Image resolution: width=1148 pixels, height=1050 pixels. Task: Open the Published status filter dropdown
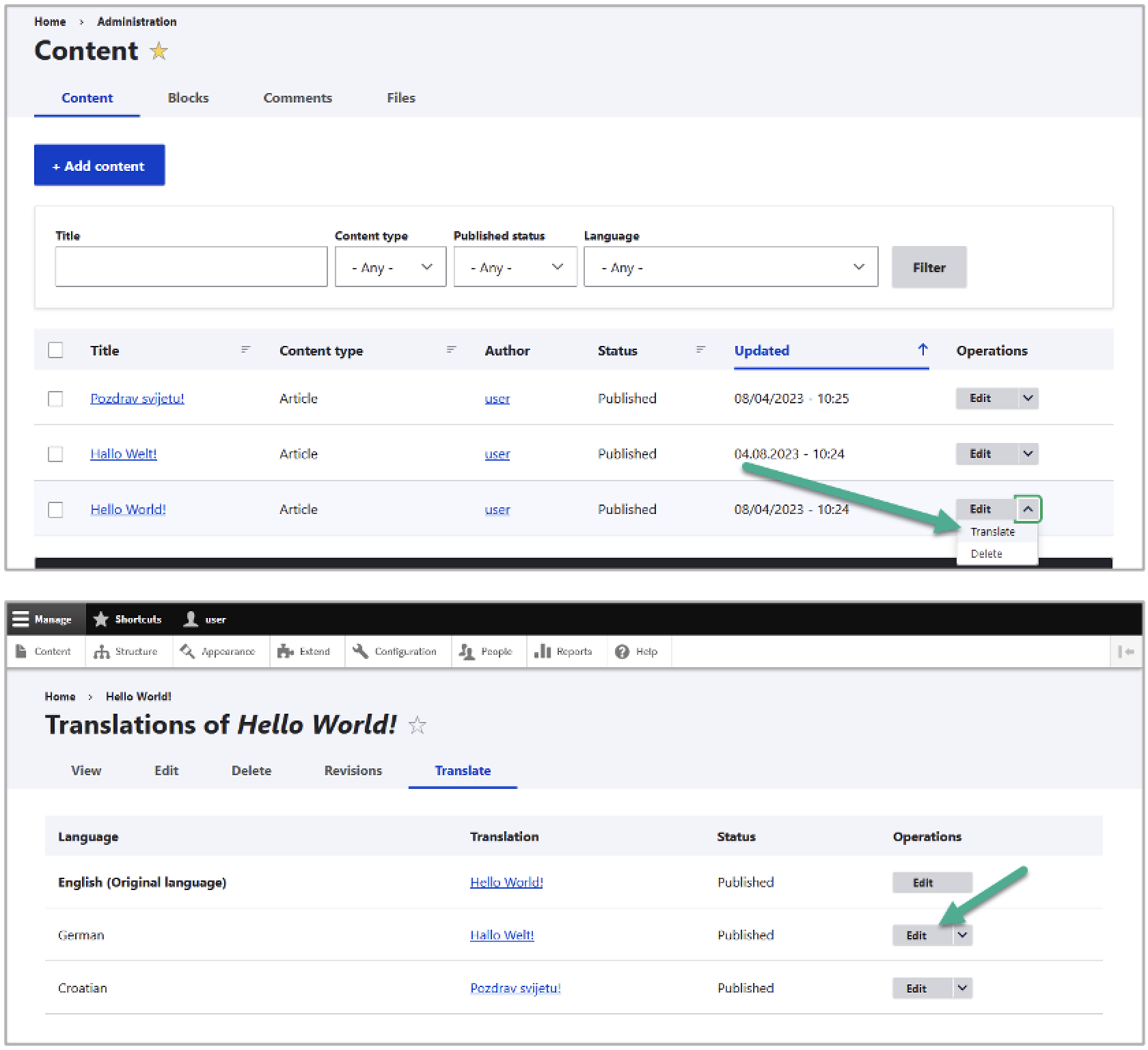[x=515, y=267]
